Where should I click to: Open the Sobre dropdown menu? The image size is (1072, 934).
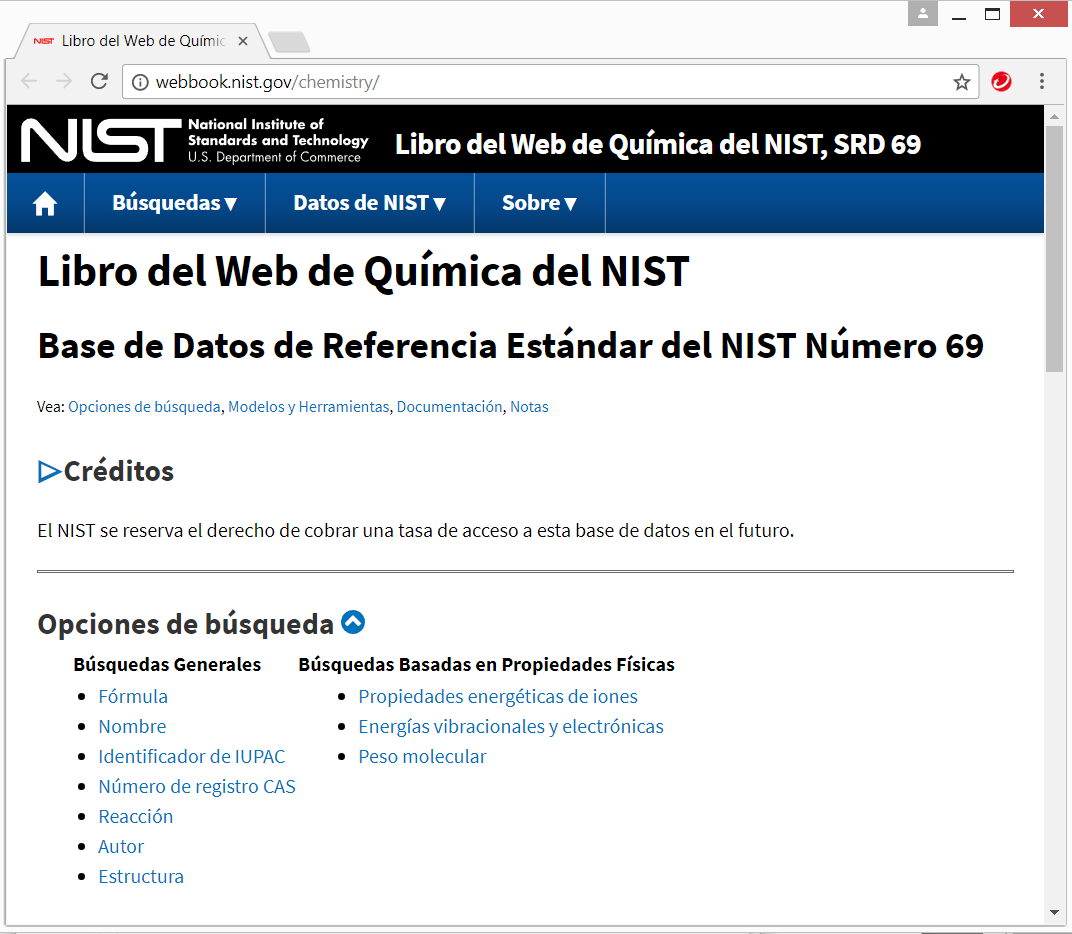pyautogui.click(x=539, y=203)
